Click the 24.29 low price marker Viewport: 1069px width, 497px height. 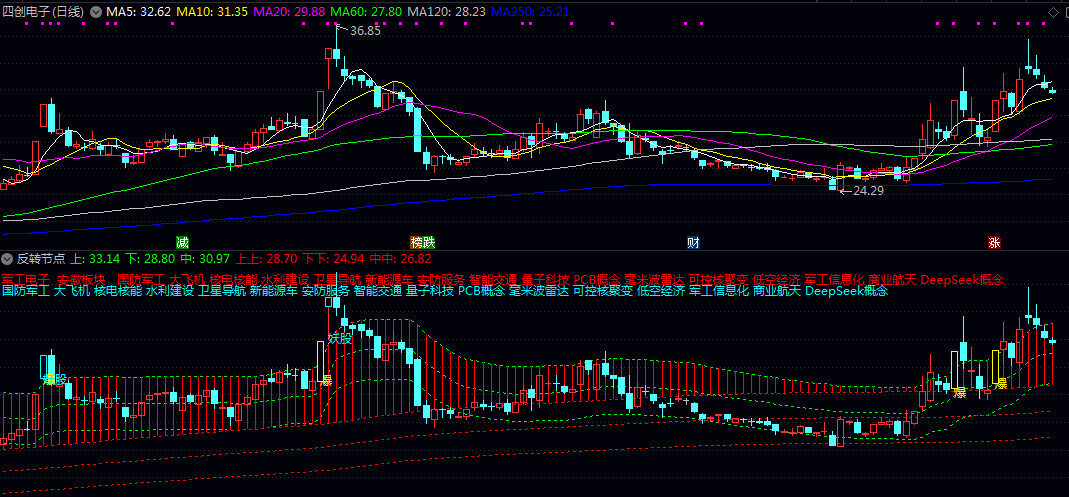pyautogui.click(x=869, y=191)
